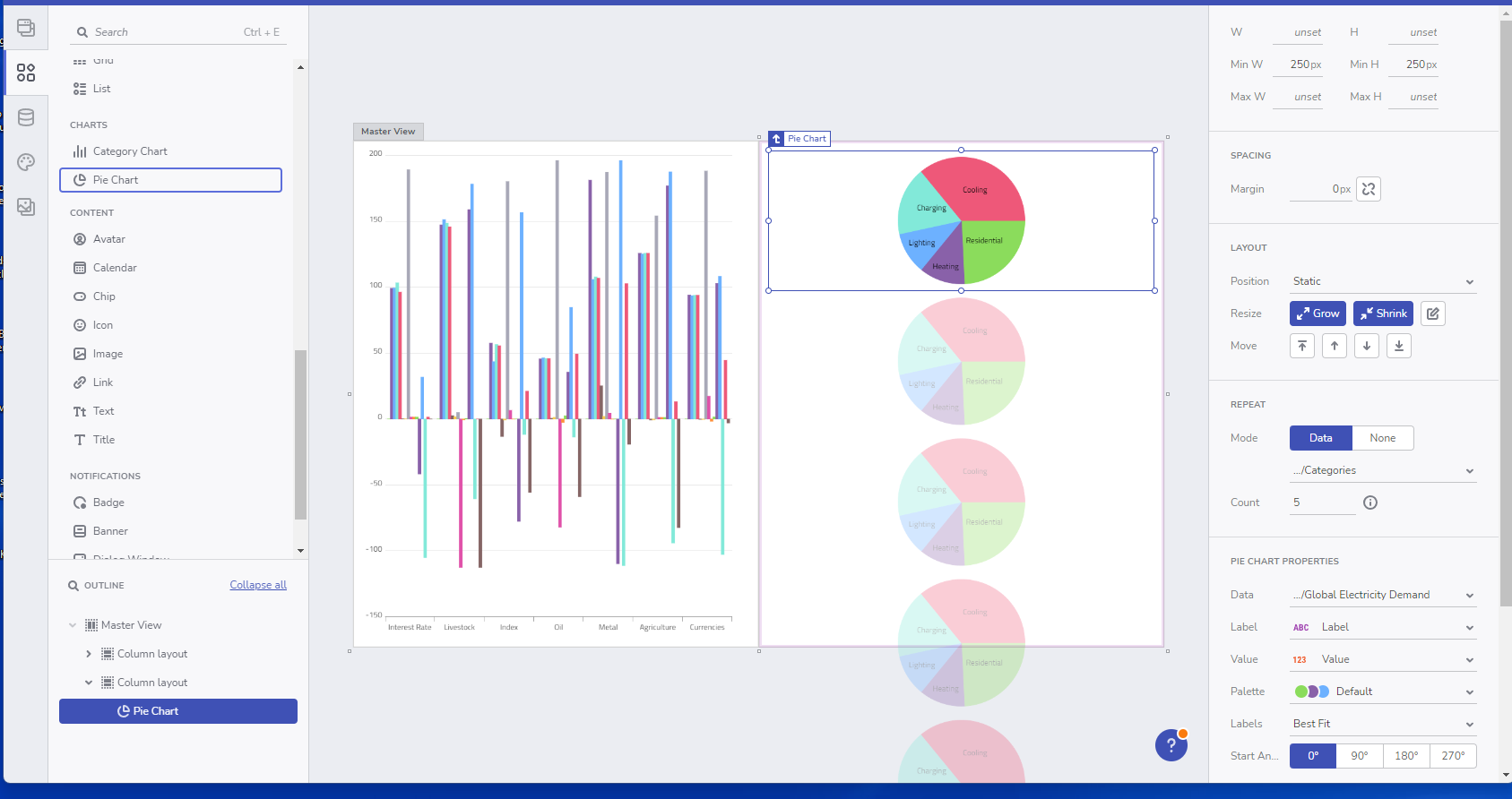This screenshot has height=799, width=1512.
Task: Click the Search components field
Action: tap(178, 32)
